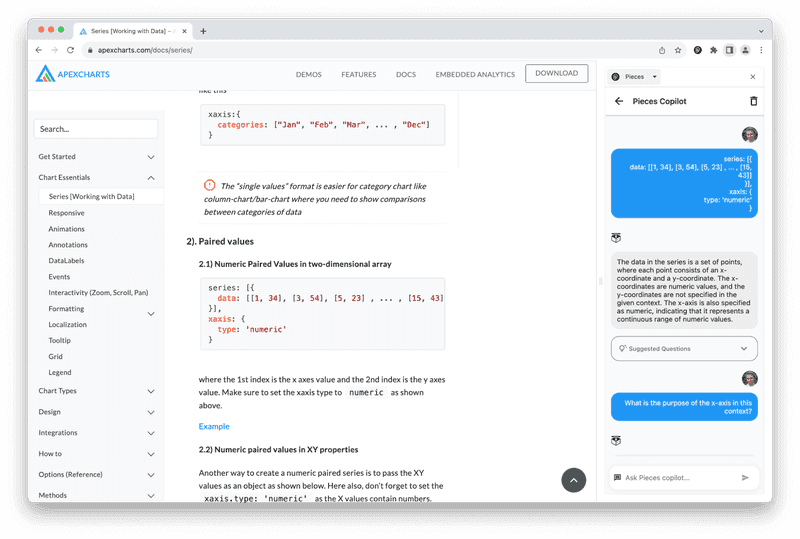The image size is (800, 539).
Task: Open the Grid docs page
Action: pos(56,356)
